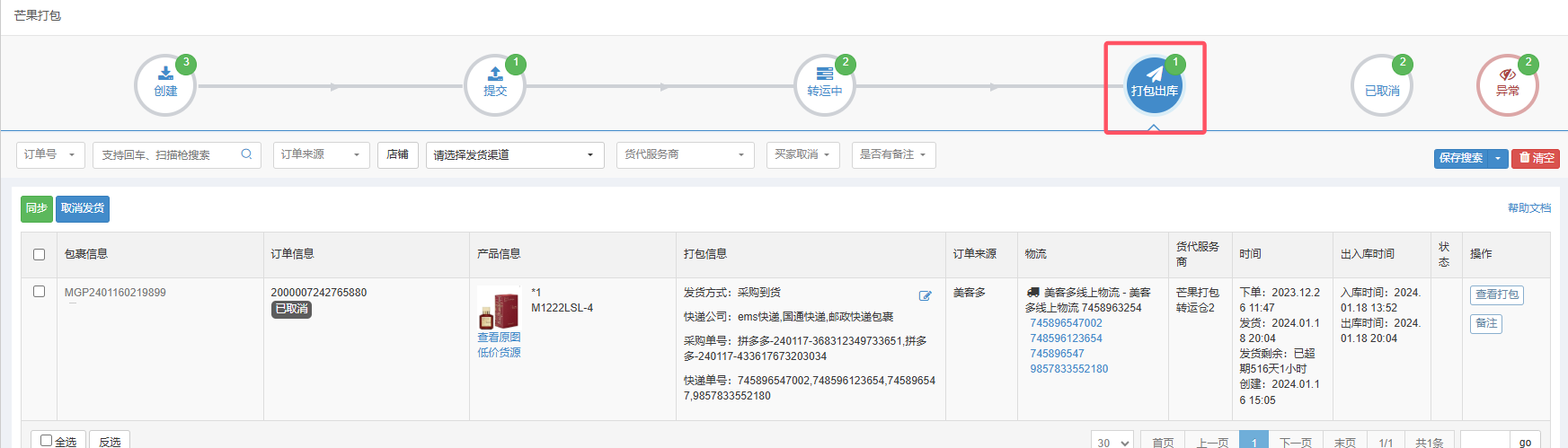Screen dimensions: 1568x448
Task: Open tracking number 745896547002 link
Action: pos(1066,323)
